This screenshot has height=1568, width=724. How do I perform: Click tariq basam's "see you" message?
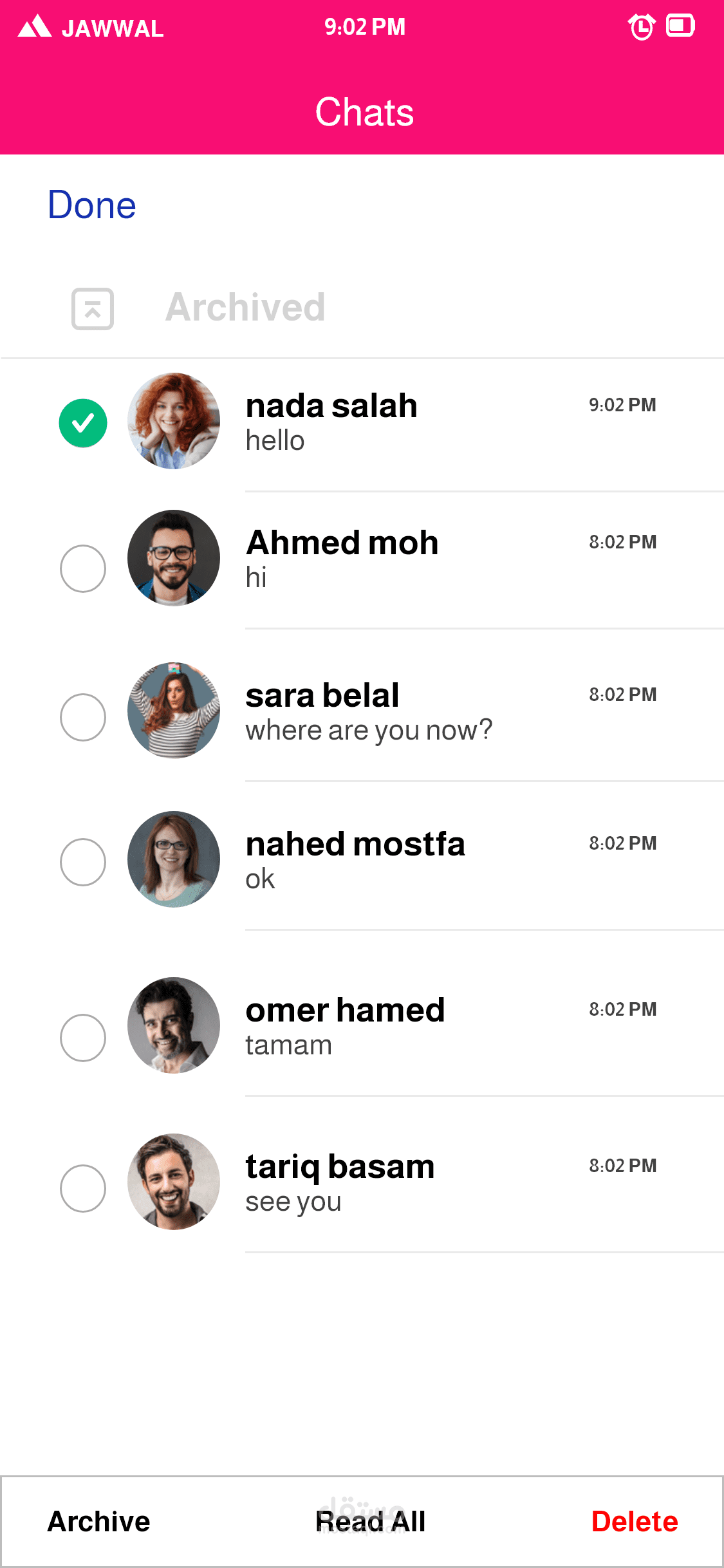point(293,1202)
